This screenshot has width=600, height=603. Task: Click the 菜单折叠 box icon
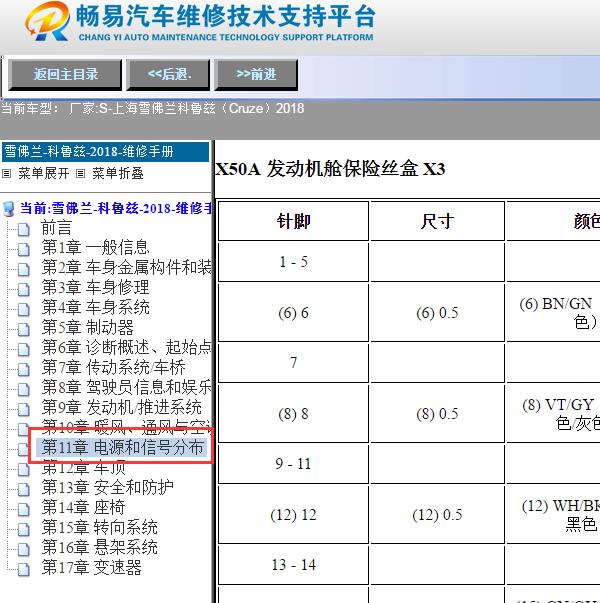pos(80,174)
